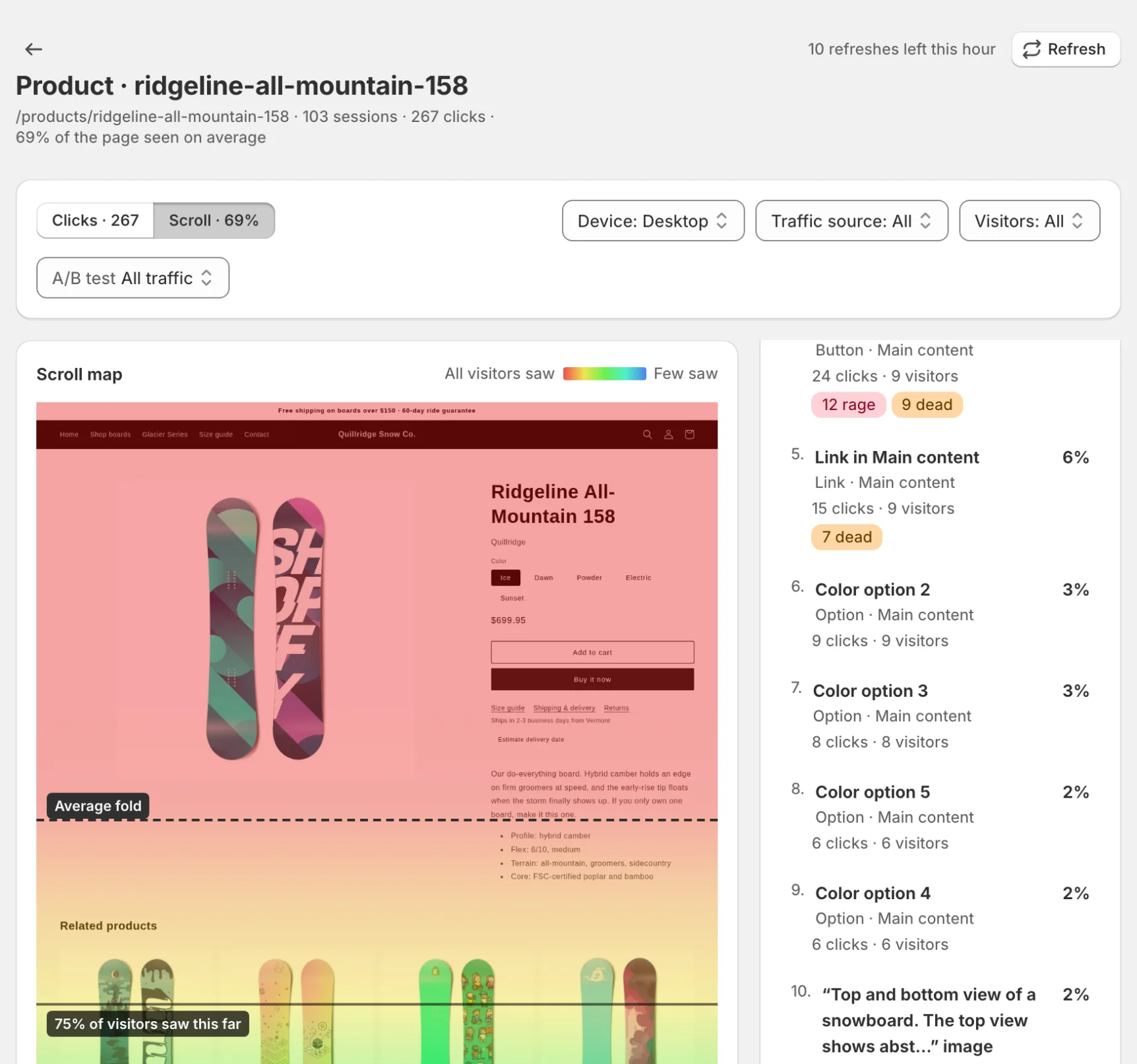Pick the Electric color option
Image resolution: width=1137 pixels, height=1064 pixels.
point(638,577)
